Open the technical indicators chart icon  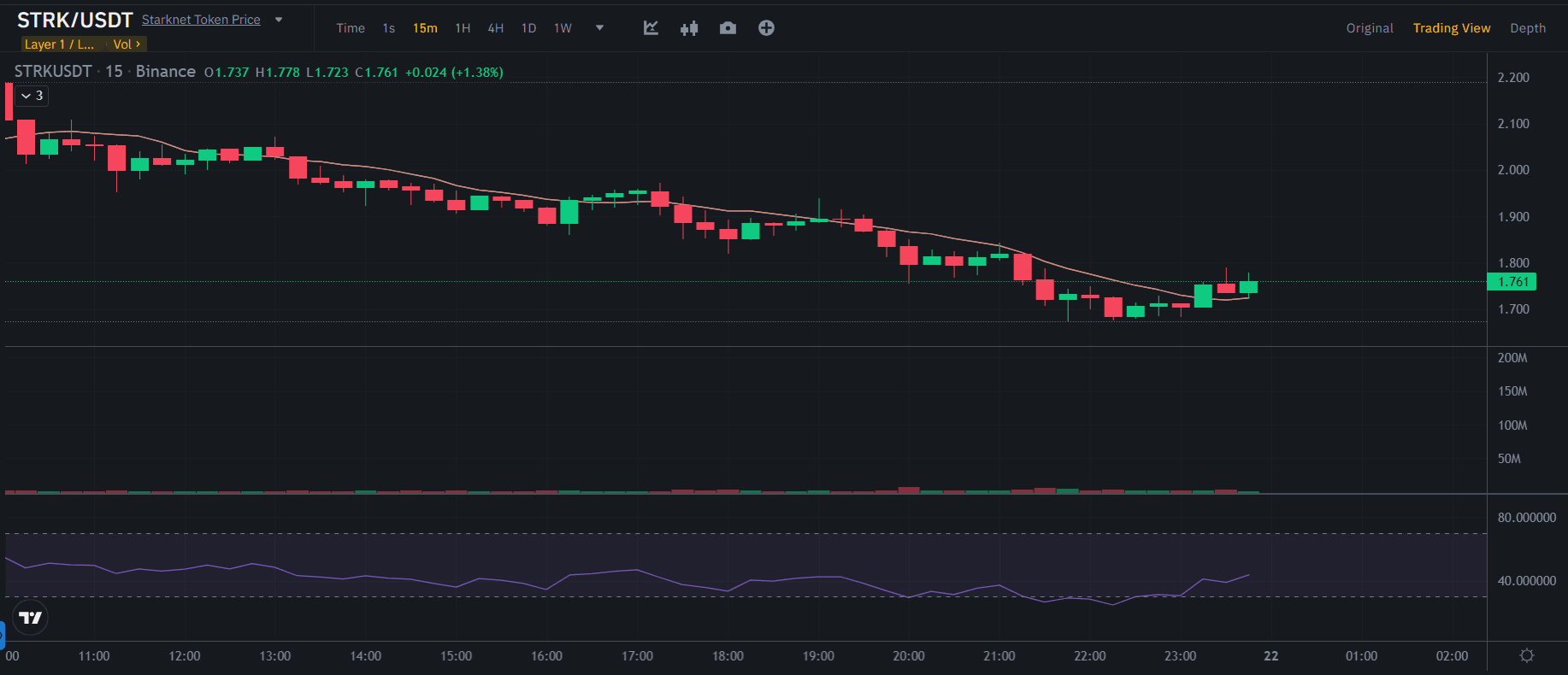[x=651, y=28]
